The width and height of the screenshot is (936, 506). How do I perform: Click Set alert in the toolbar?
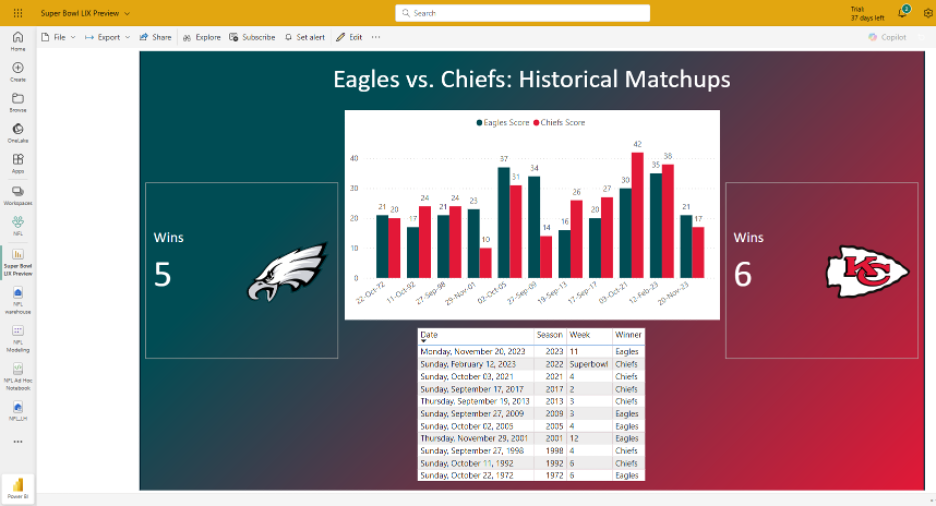[304, 37]
